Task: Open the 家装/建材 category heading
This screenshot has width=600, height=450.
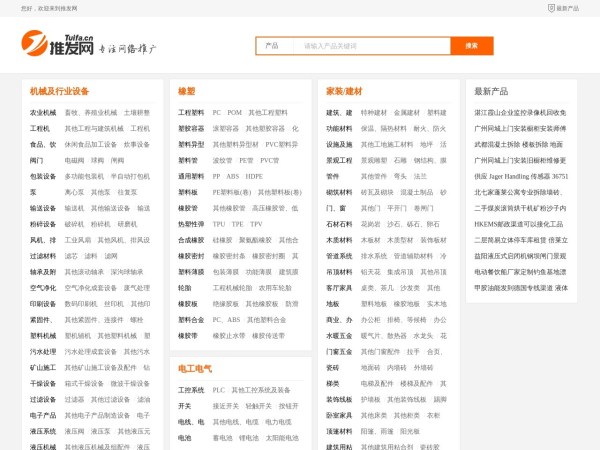Action: pos(345,90)
